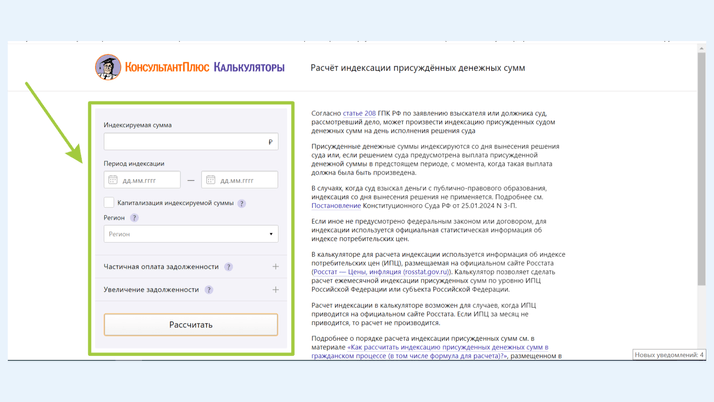Focus the period end date field
This screenshot has height=402, width=714.
point(240,180)
